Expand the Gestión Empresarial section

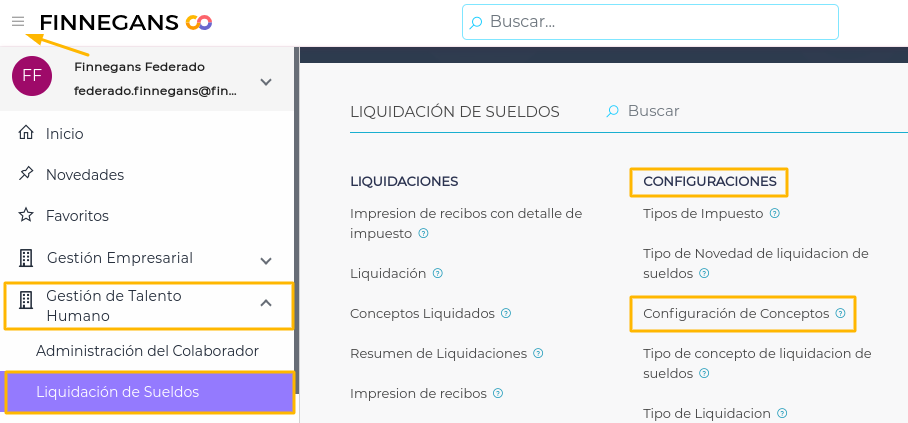266,260
